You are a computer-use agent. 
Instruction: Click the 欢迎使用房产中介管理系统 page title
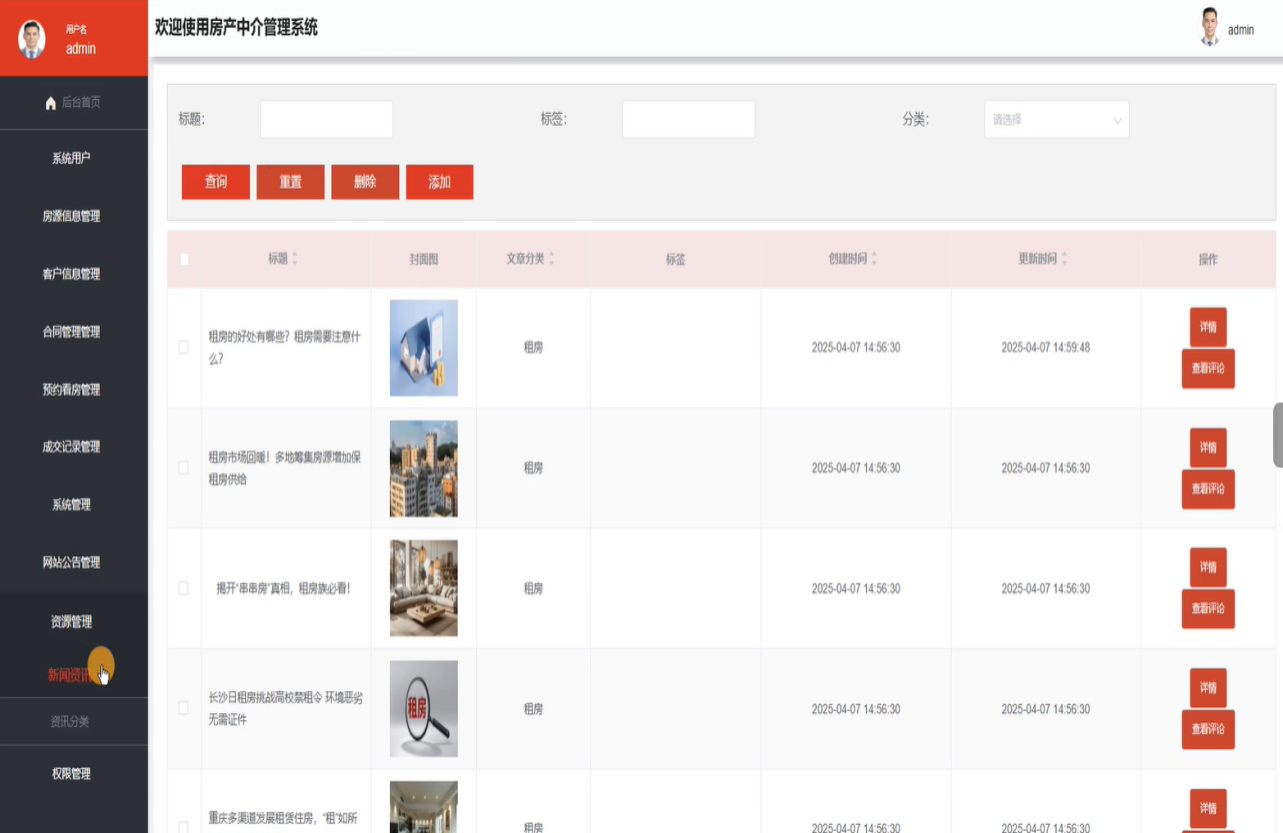236,28
